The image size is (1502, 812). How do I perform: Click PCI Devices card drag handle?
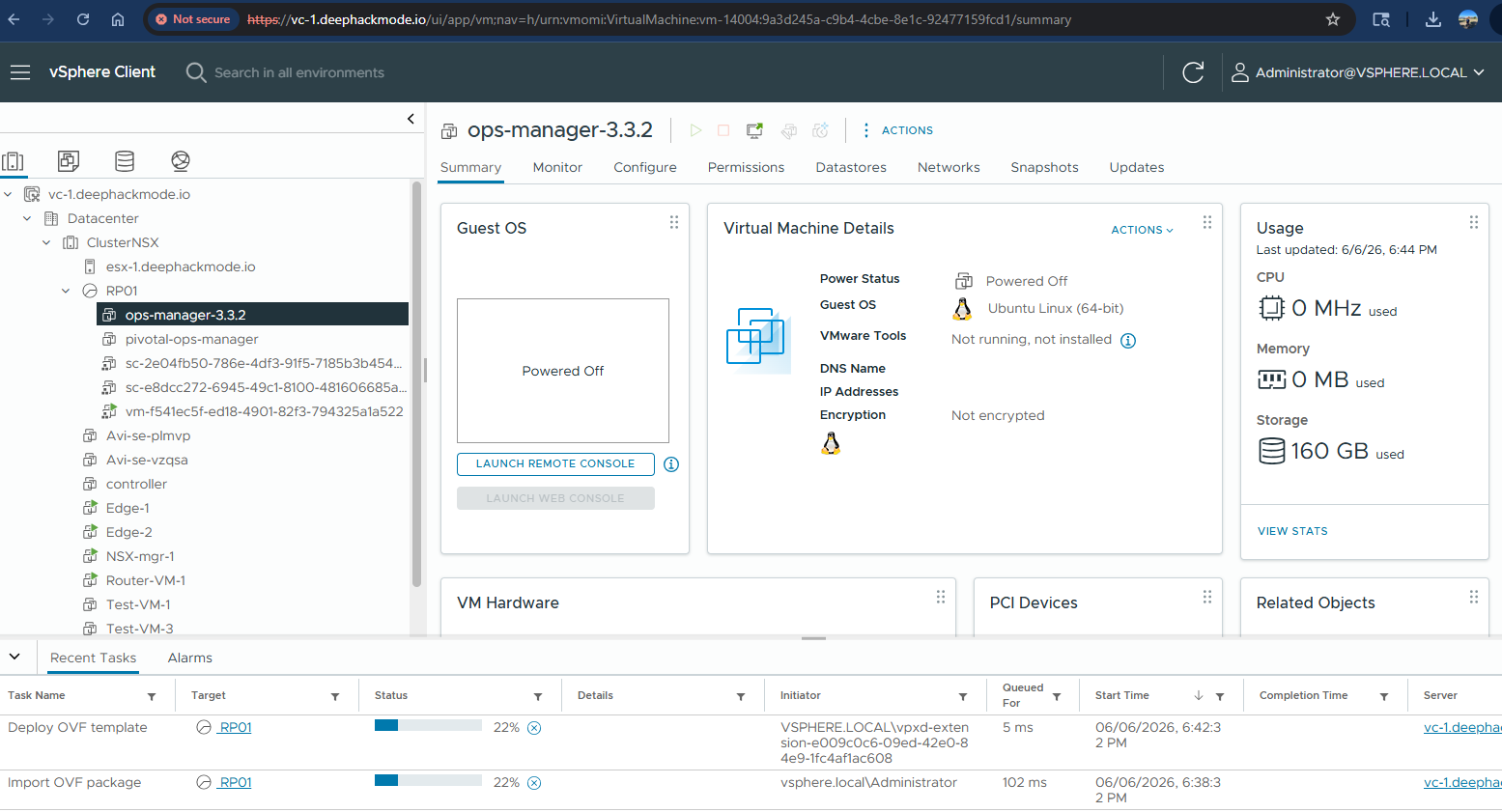1207,597
